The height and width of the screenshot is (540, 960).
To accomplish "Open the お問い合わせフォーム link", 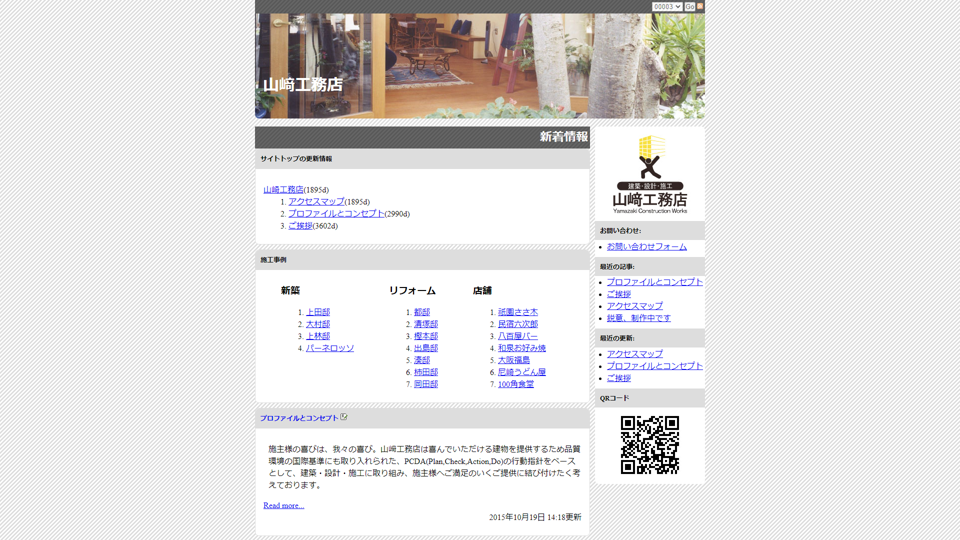I will click(646, 246).
